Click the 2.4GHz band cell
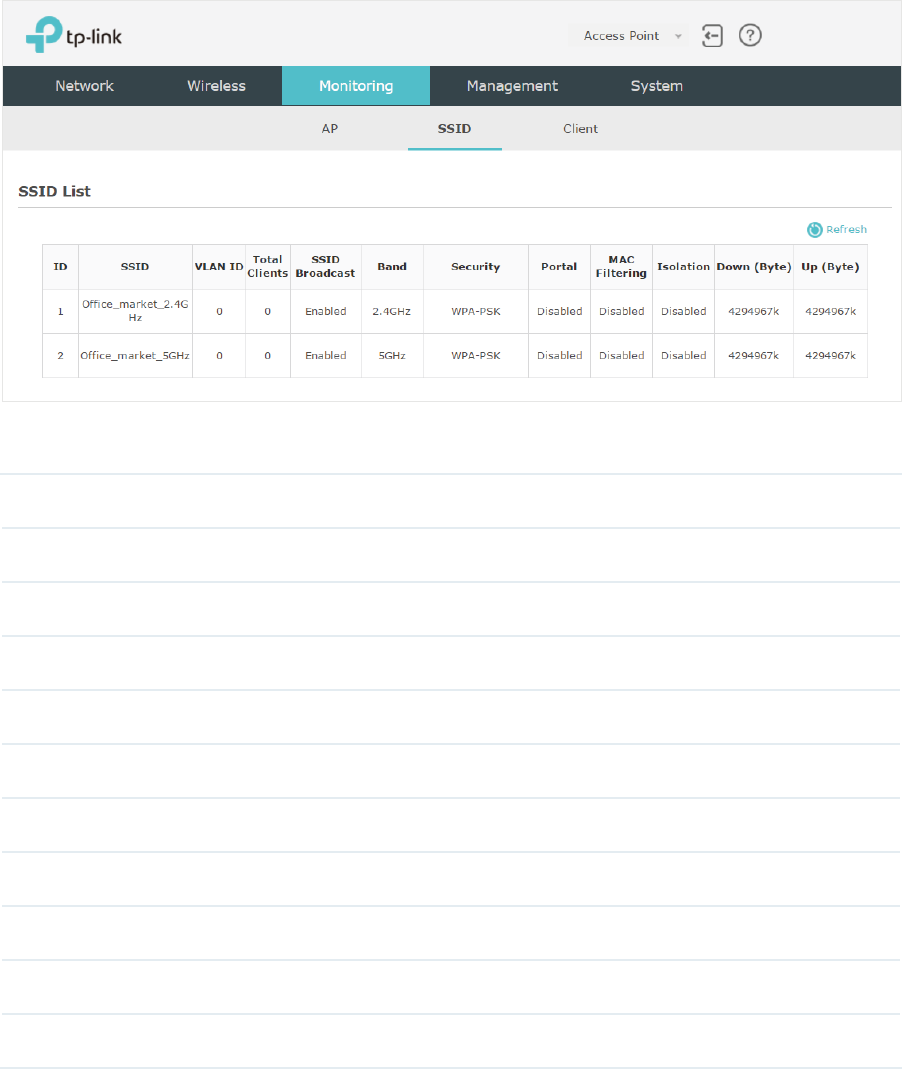Screen dimensions: 902x1069 (392, 312)
